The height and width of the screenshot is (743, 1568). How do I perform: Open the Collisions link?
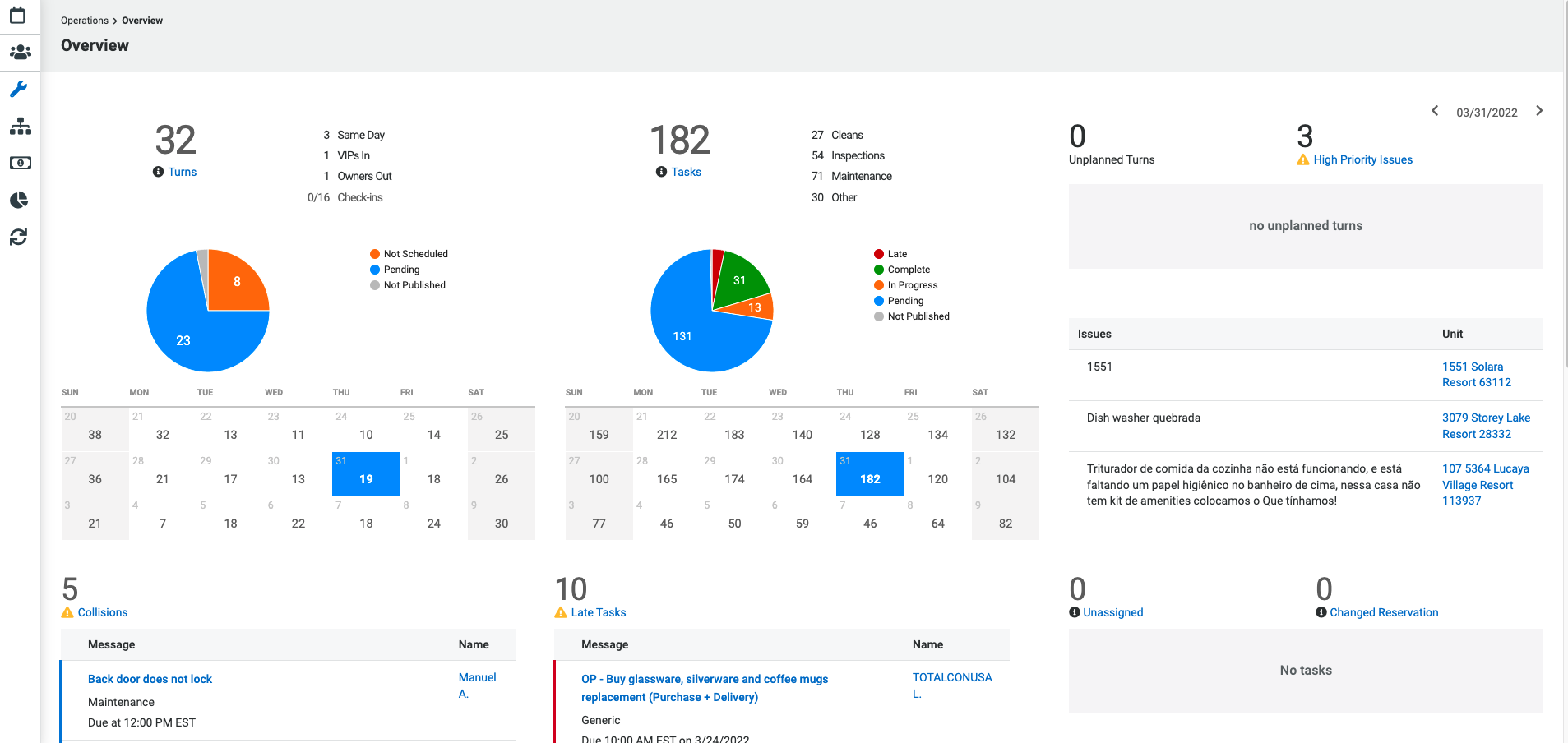pyautogui.click(x=103, y=612)
